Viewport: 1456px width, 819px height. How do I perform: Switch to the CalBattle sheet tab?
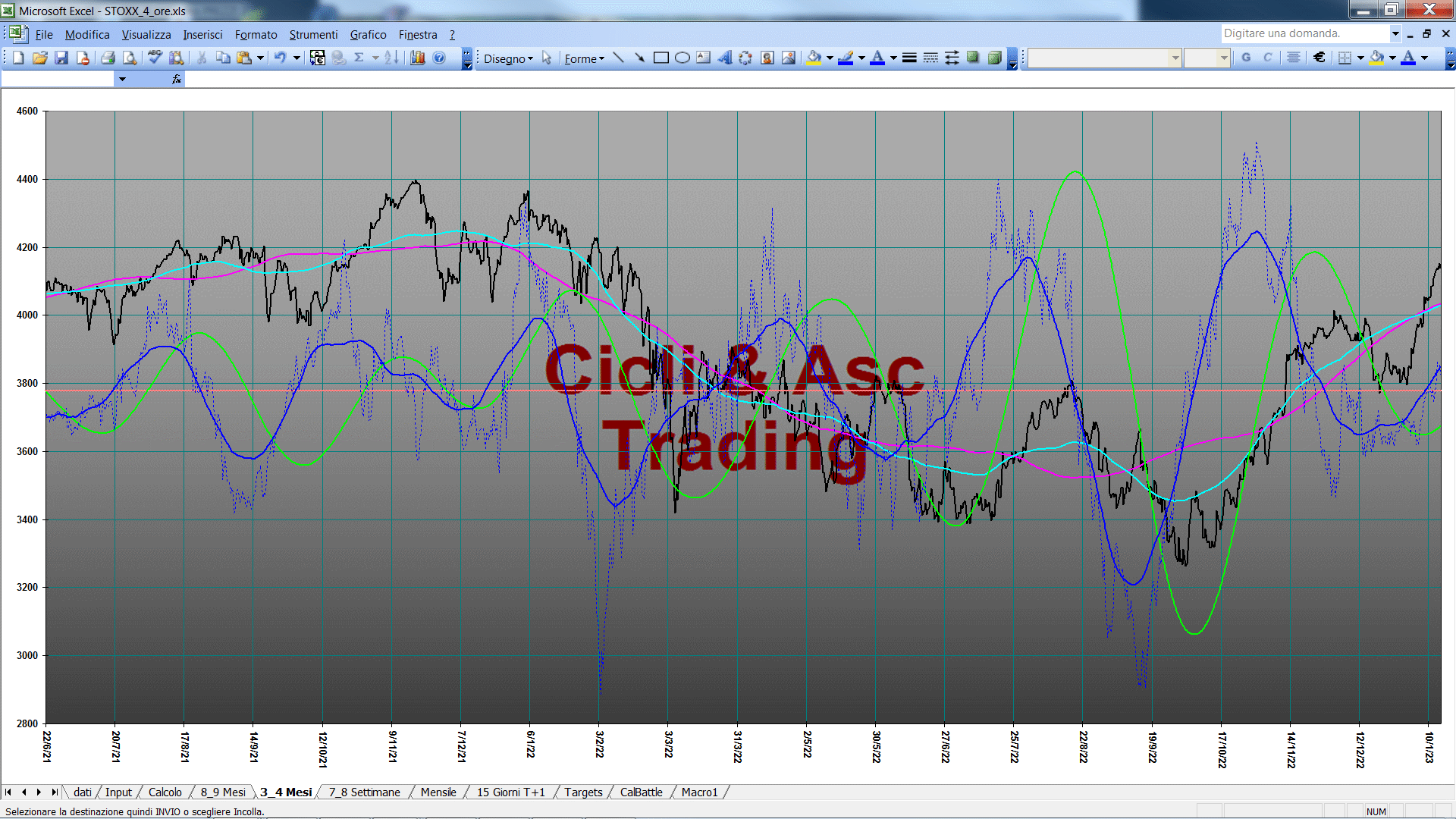[641, 792]
